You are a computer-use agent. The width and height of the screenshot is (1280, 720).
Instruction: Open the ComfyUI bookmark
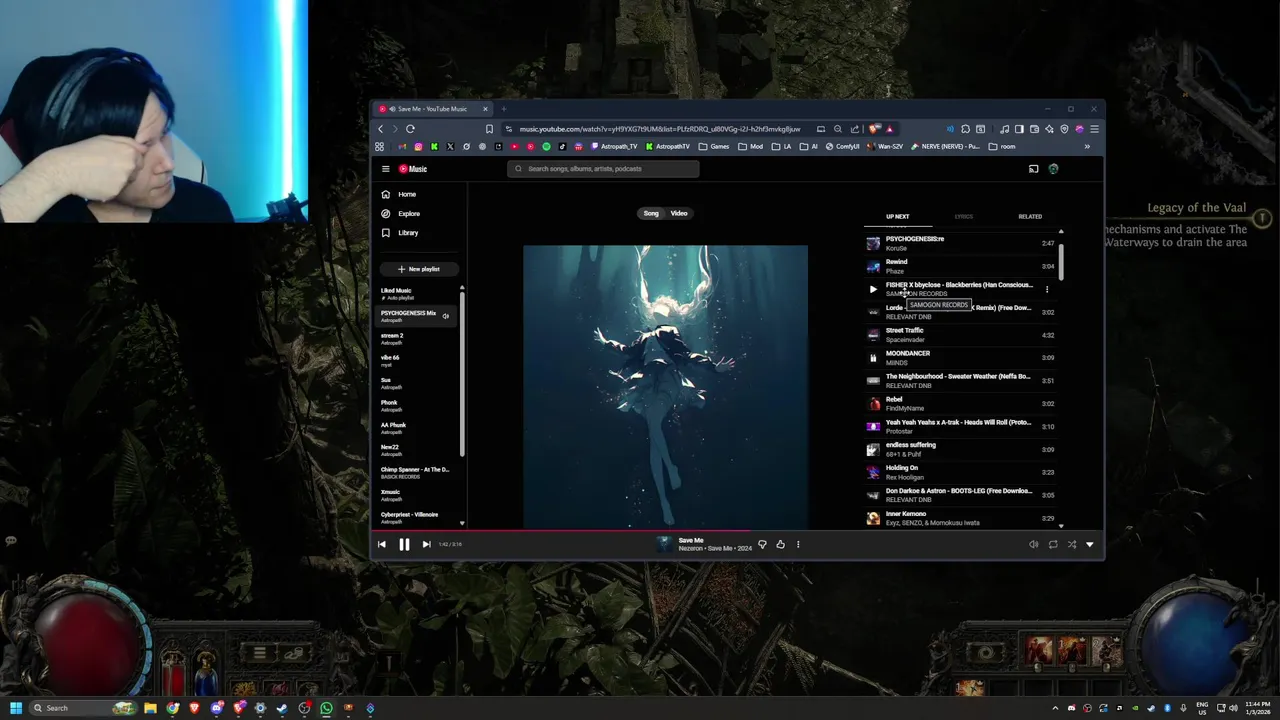point(842,146)
